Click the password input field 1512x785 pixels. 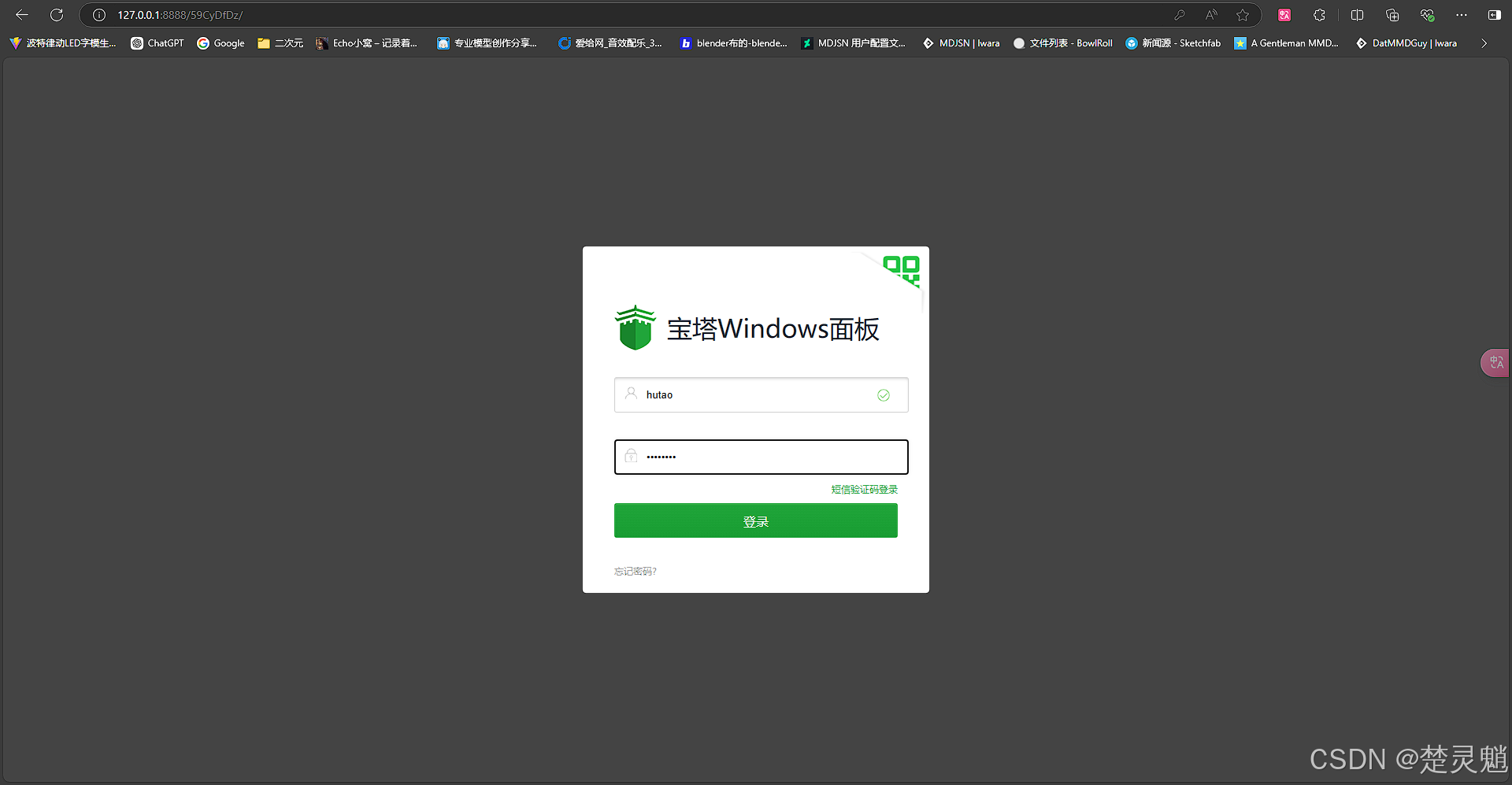(761, 457)
